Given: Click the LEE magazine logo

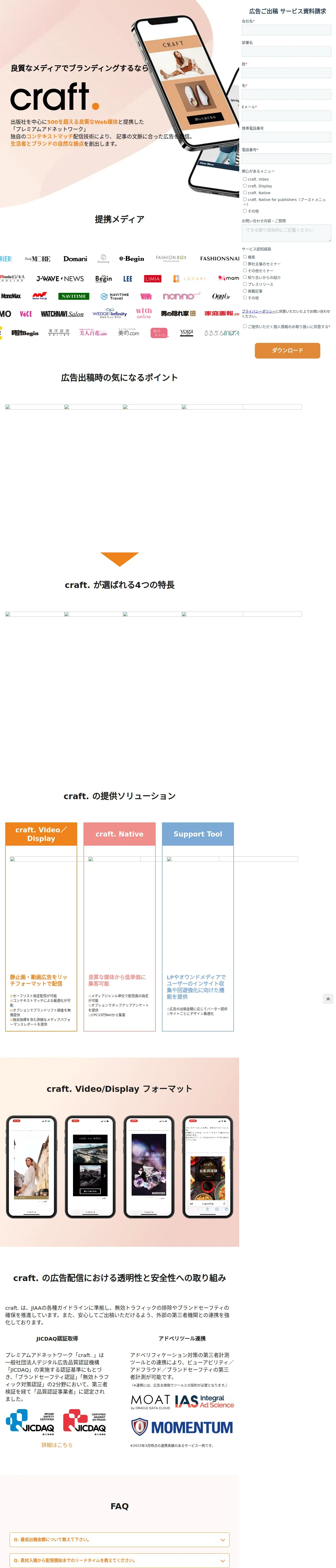Looking at the screenshot, I should (127, 279).
